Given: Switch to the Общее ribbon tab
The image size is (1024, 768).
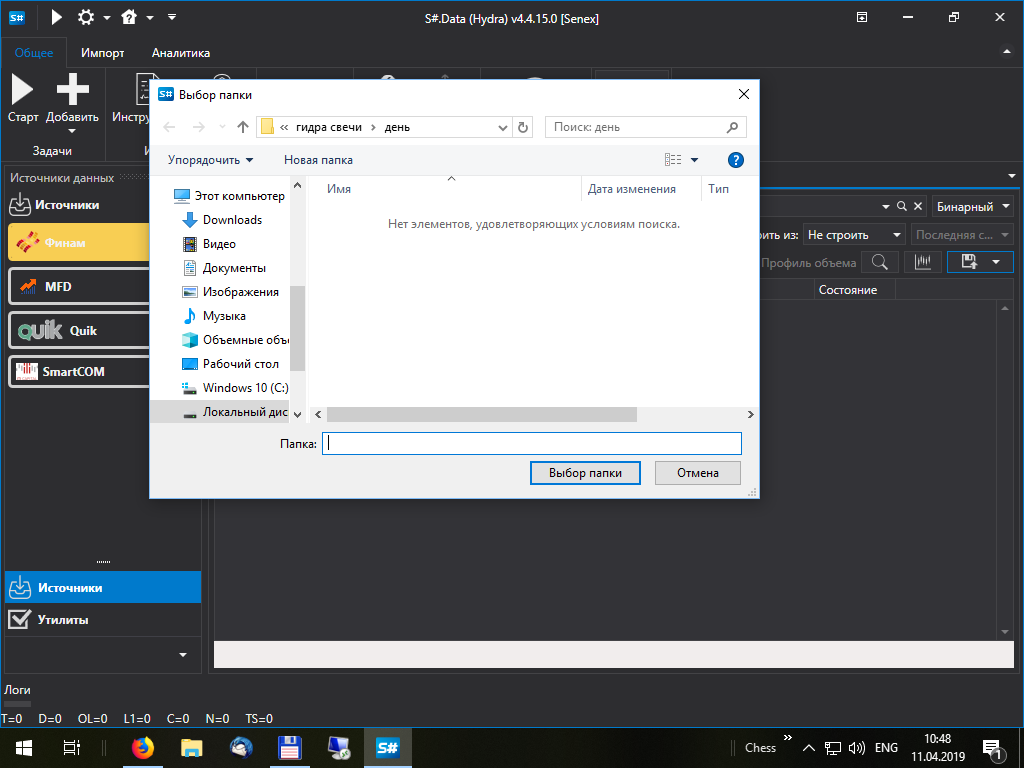Looking at the screenshot, I should [x=34, y=53].
